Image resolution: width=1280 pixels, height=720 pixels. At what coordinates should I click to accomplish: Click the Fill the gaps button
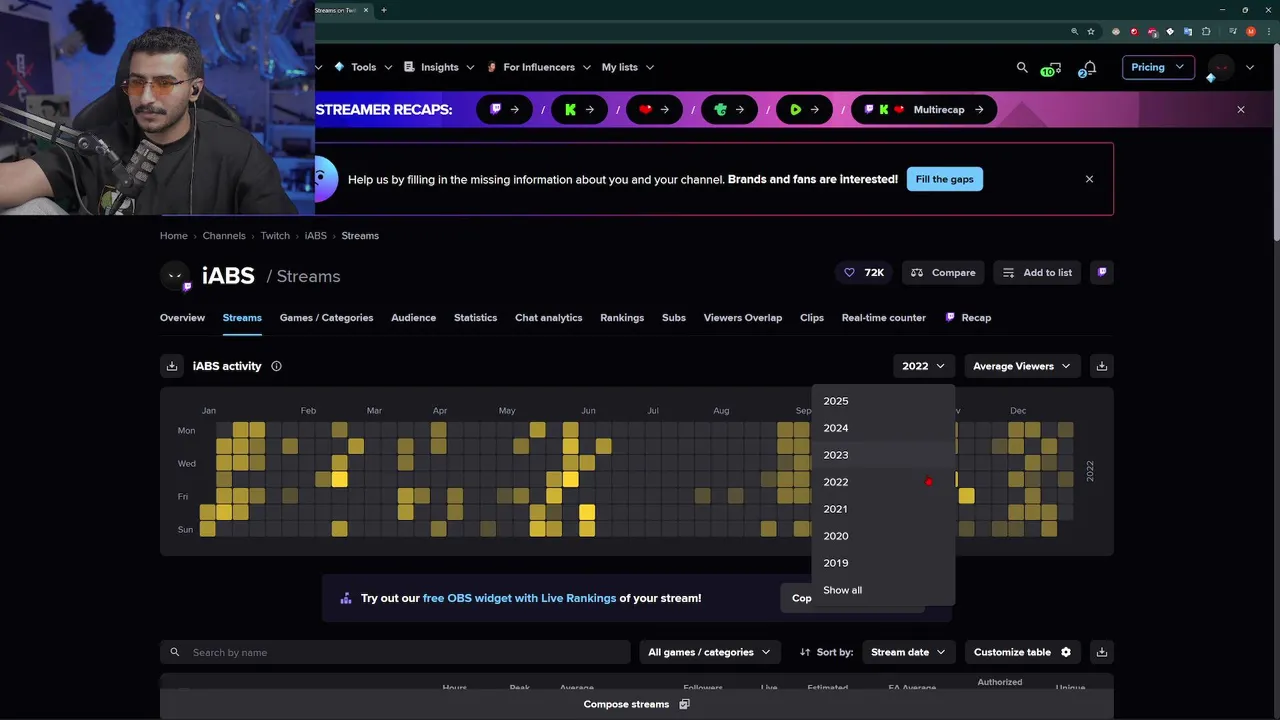coord(944,179)
